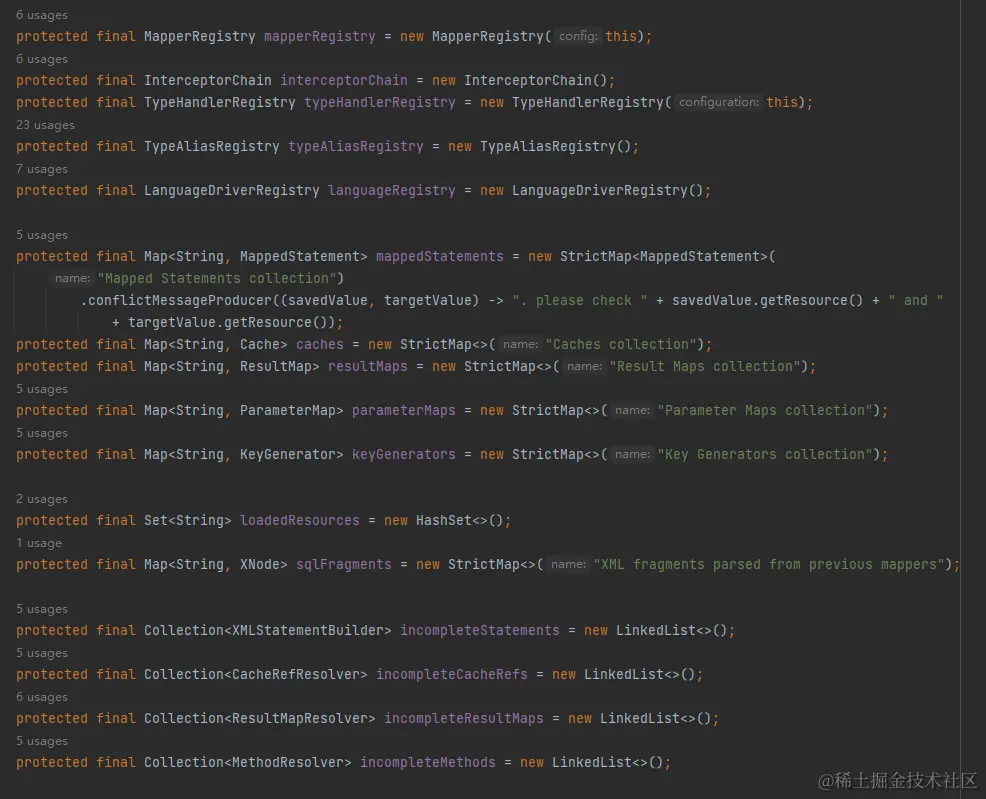Image resolution: width=986 pixels, height=799 pixels.
Task: Click the typeHandlerRegistry field name
Action: pos(379,102)
